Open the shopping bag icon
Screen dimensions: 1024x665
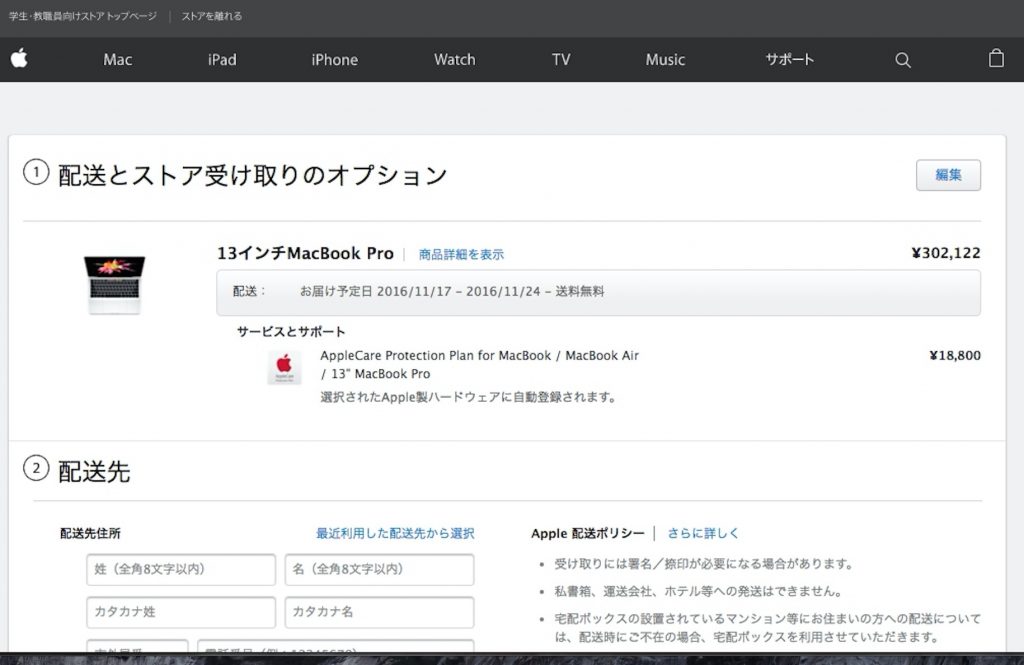996,59
